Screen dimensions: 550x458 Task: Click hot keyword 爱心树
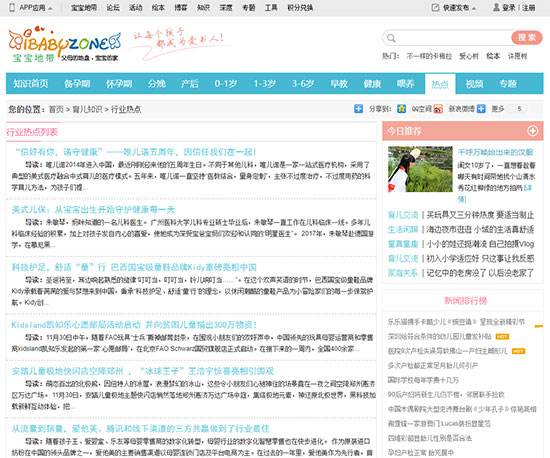click(x=469, y=56)
